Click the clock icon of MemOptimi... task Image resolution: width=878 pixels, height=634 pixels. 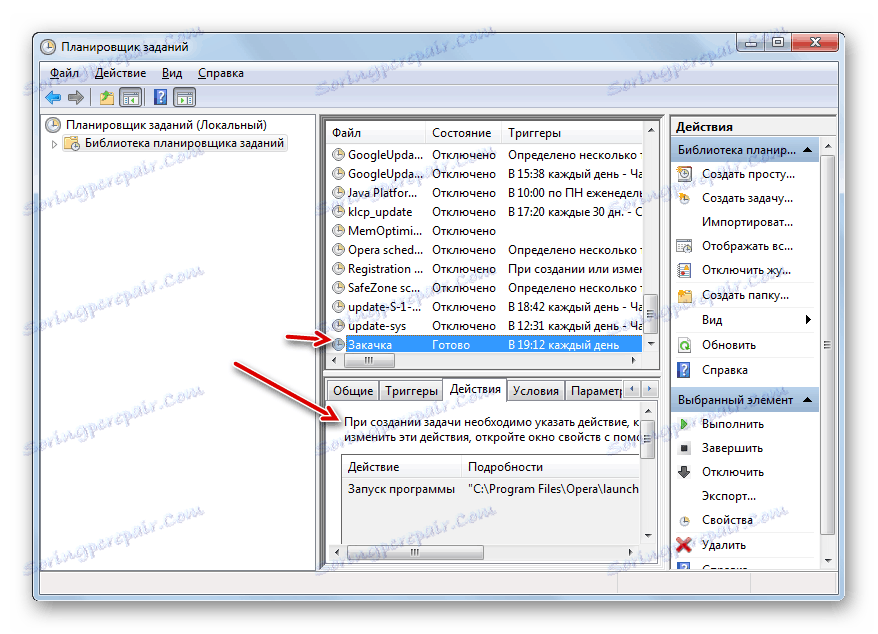pyautogui.click(x=338, y=231)
